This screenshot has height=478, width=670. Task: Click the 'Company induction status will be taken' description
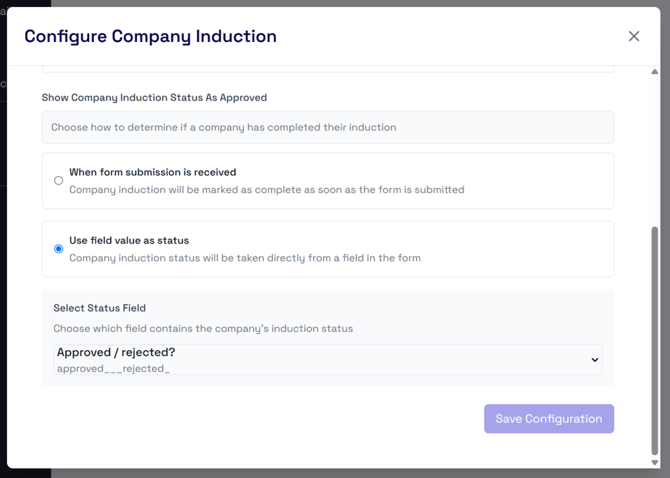coord(245,258)
